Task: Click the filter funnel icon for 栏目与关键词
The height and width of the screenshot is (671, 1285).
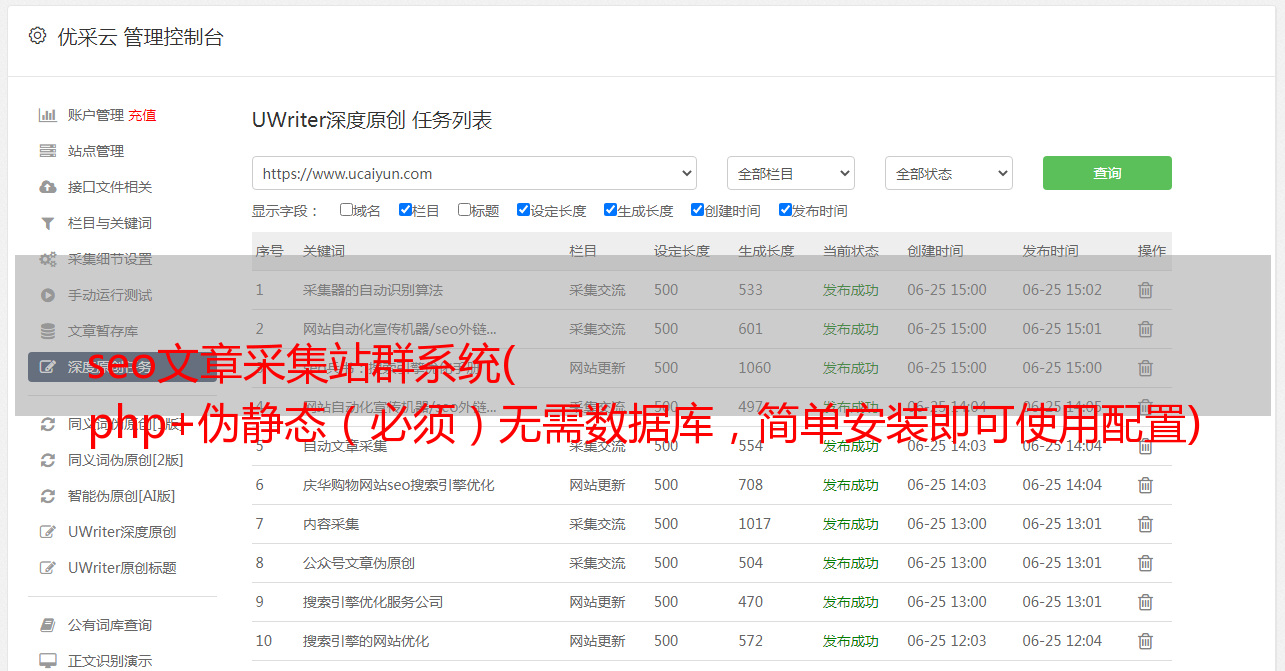Action: pos(47,223)
